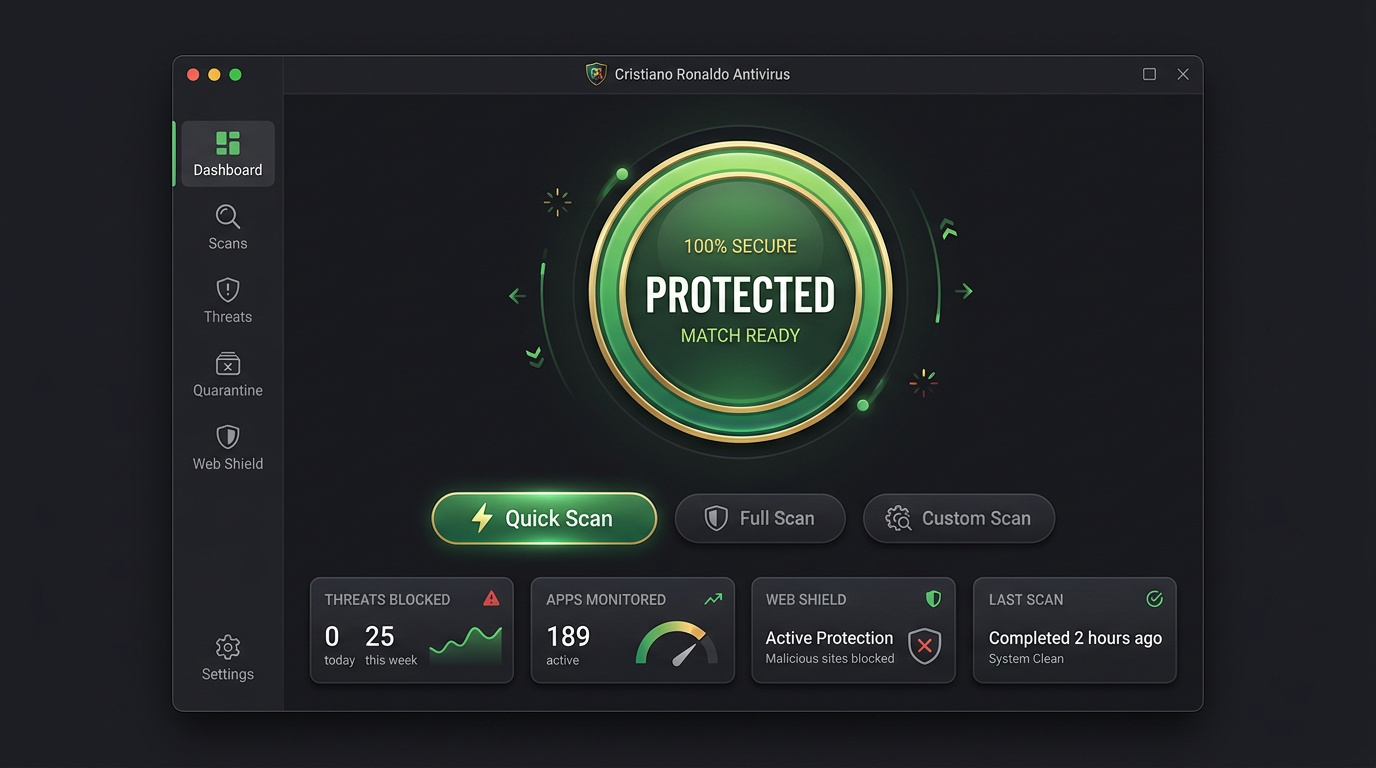The width and height of the screenshot is (1376, 768).
Task: Start a Quick Scan
Action: (x=544, y=518)
